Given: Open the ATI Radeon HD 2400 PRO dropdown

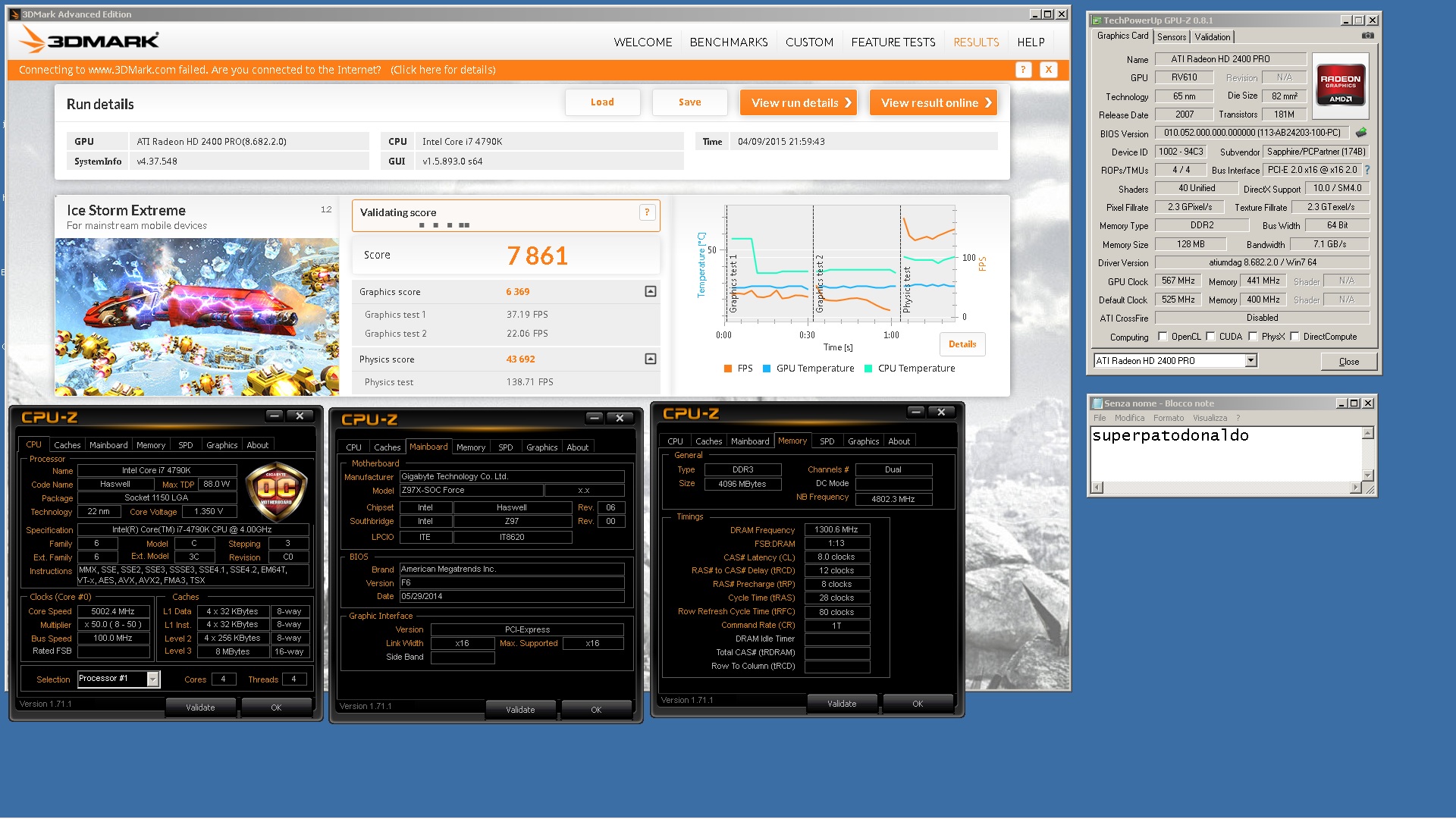Looking at the screenshot, I should click(x=1250, y=361).
